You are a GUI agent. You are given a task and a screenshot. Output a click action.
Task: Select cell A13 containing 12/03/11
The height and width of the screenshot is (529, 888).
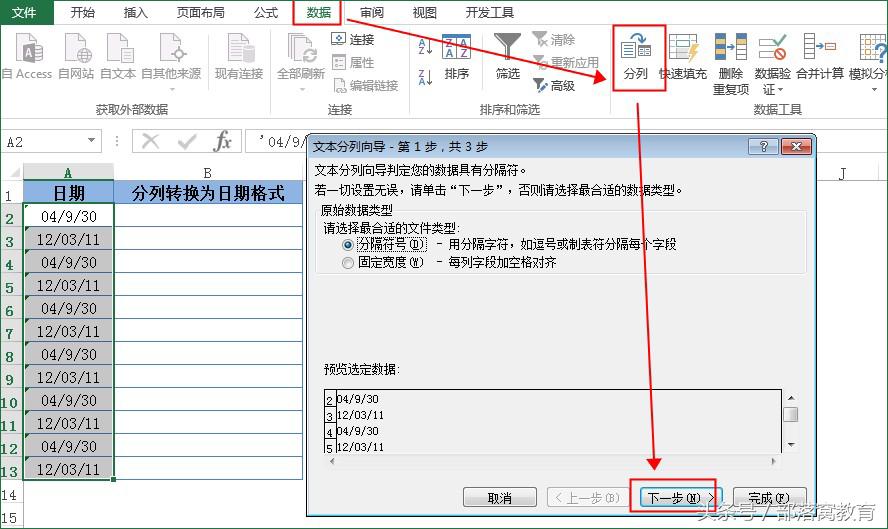click(x=69, y=469)
